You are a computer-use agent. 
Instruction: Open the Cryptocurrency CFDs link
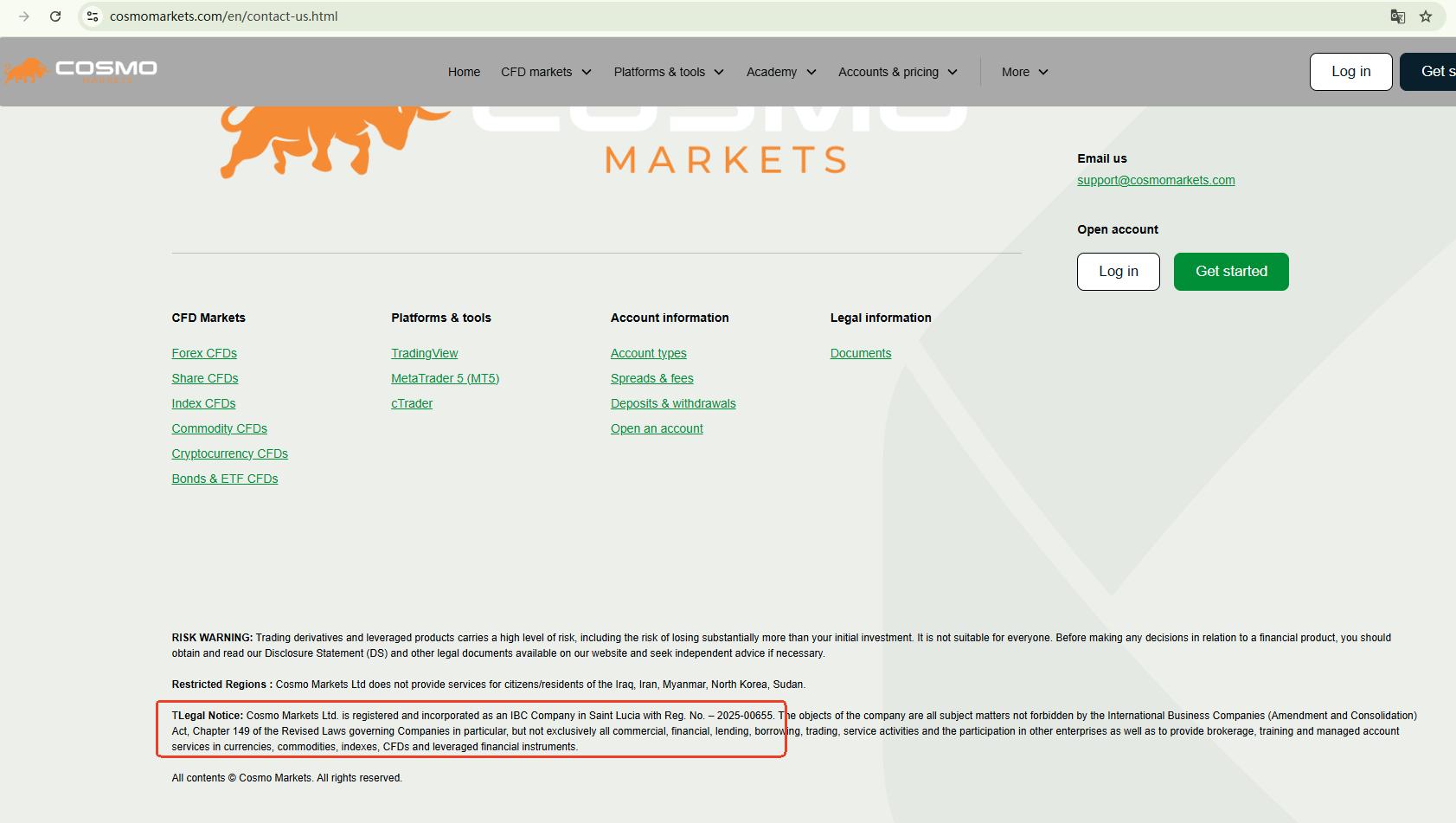[229, 453]
